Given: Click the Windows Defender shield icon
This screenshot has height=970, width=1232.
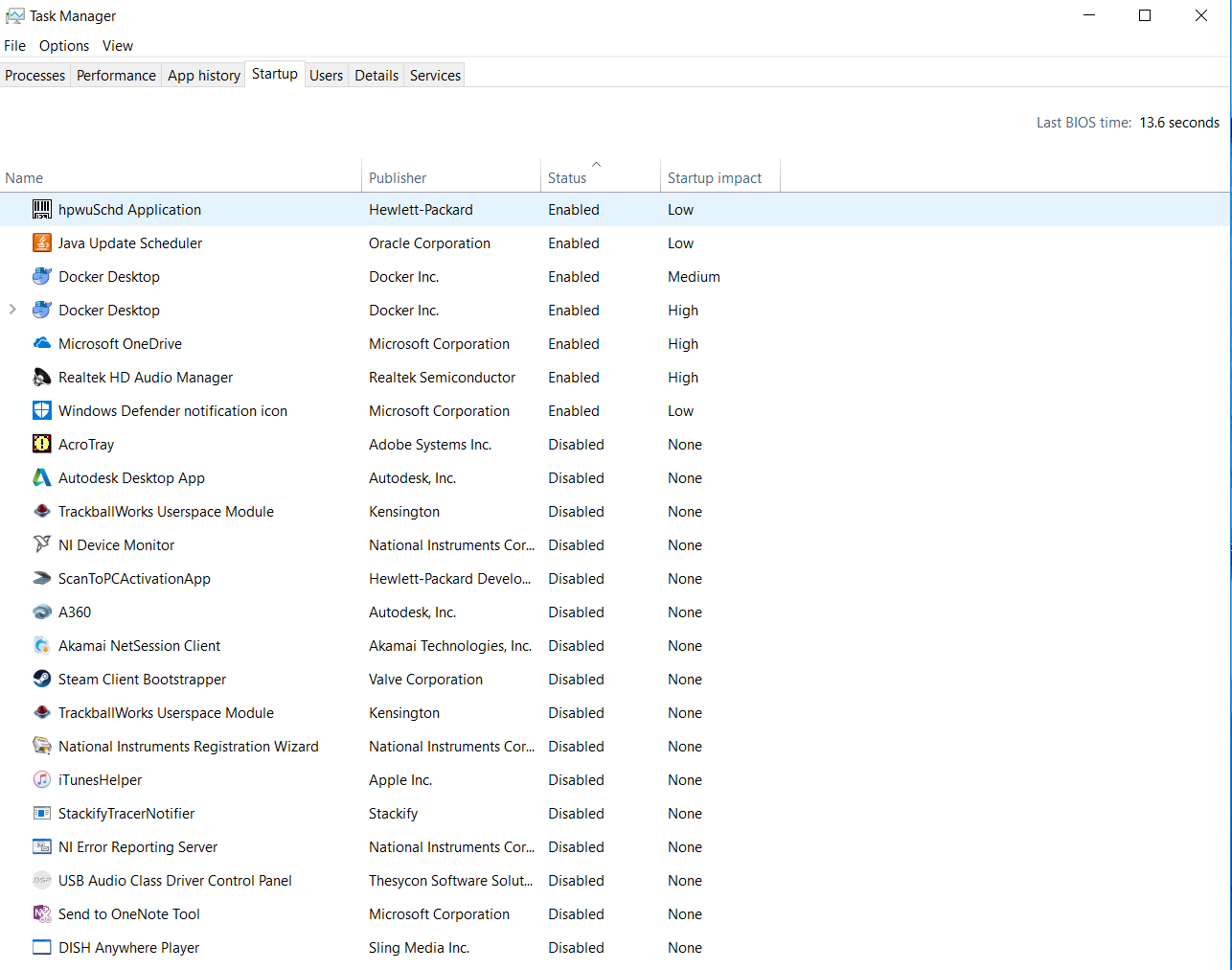Looking at the screenshot, I should (x=42, y=410).
